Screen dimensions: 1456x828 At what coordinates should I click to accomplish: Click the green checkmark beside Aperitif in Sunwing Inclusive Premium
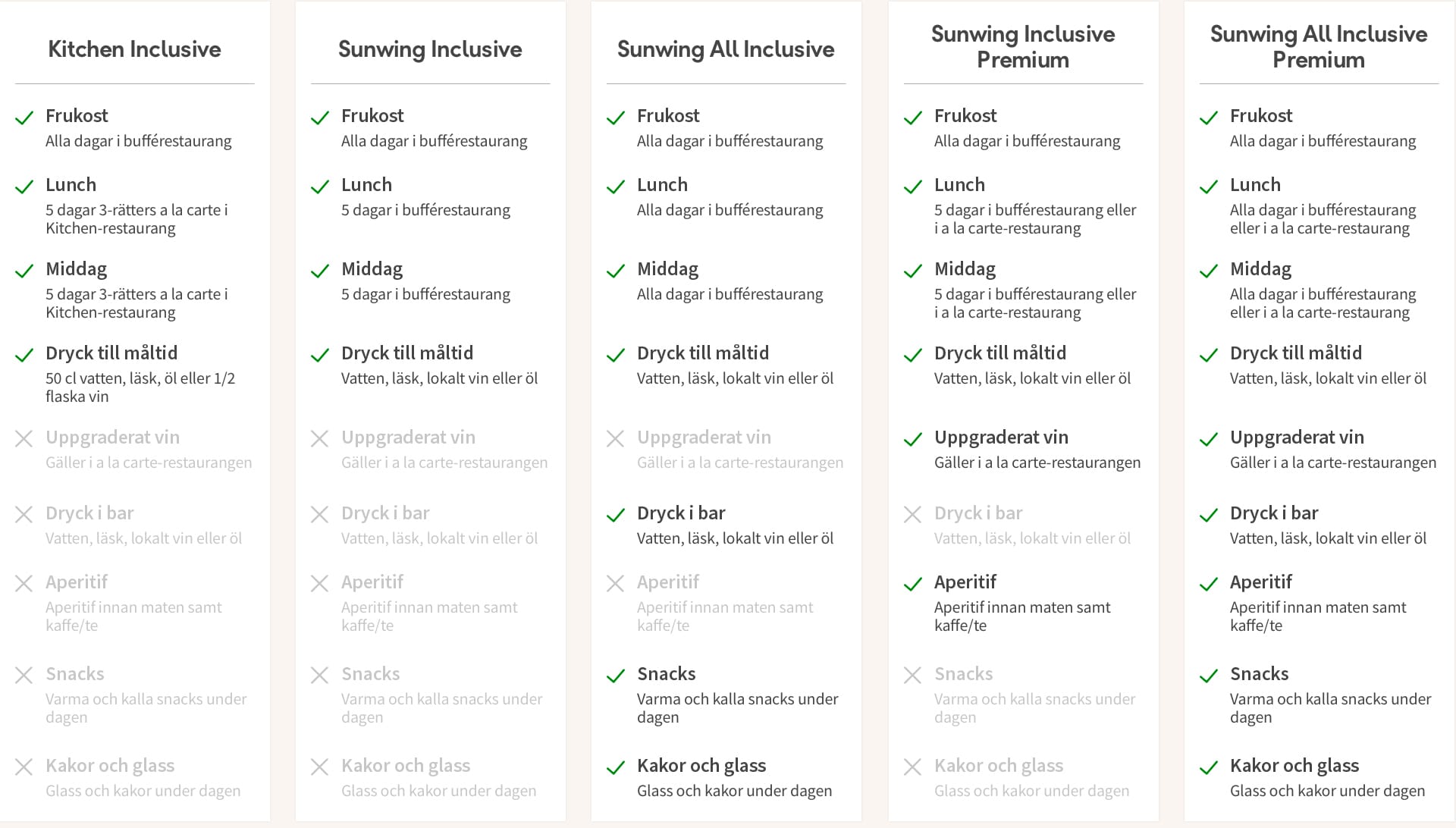pos(913,584)
